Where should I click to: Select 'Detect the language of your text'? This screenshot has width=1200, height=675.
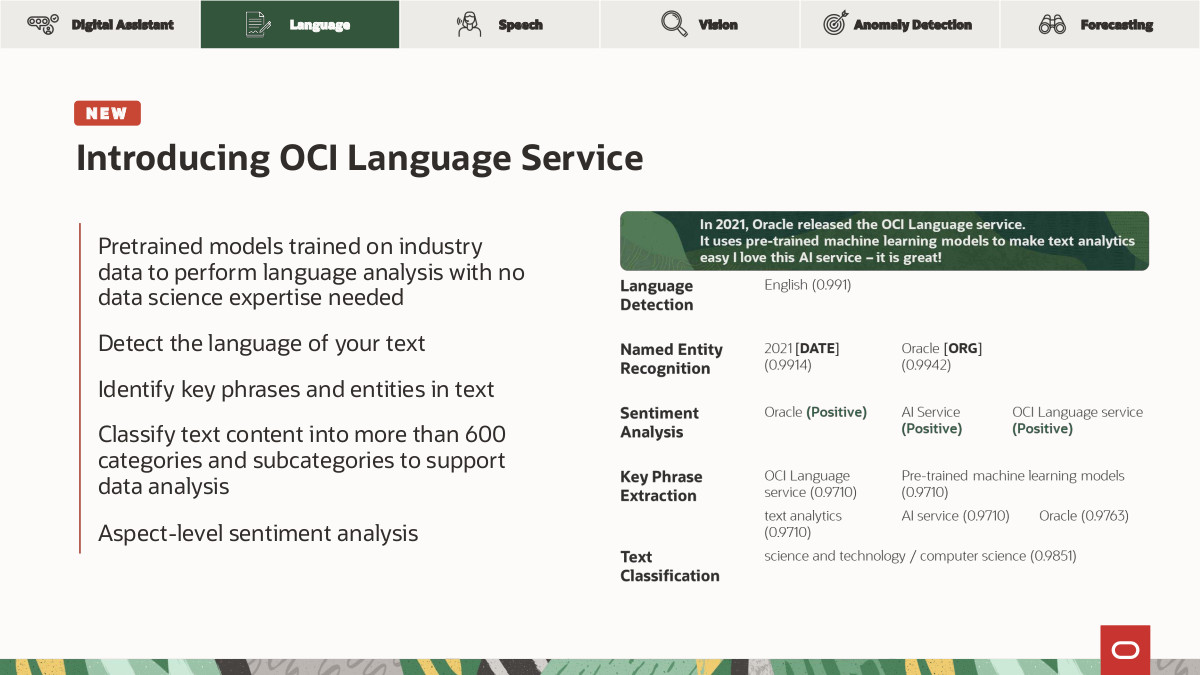pyautogui.click(x=262, y=343)
